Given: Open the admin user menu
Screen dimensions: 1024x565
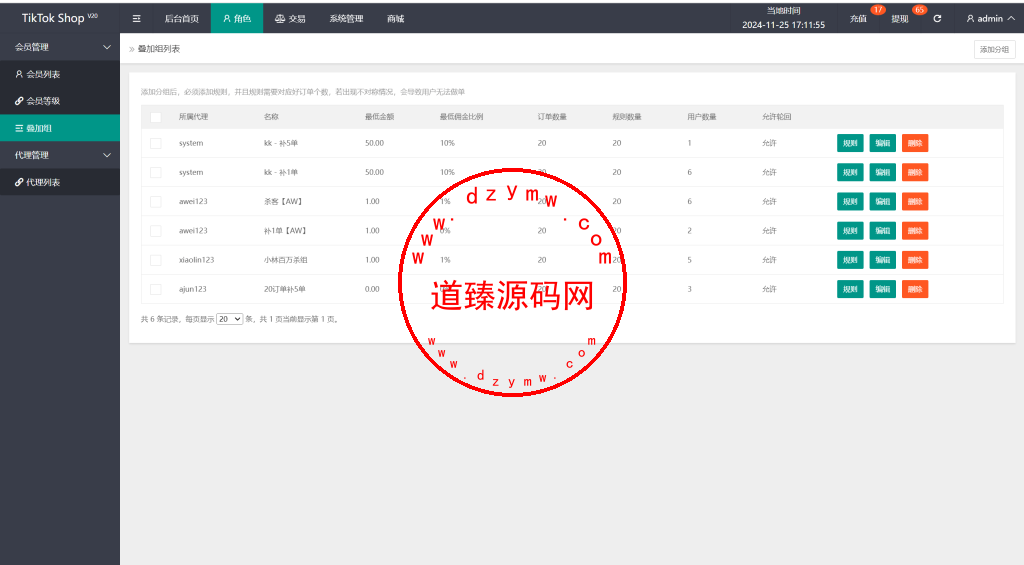Looking at the screenshot, I should pyautogui.click(x=991, y=18).
